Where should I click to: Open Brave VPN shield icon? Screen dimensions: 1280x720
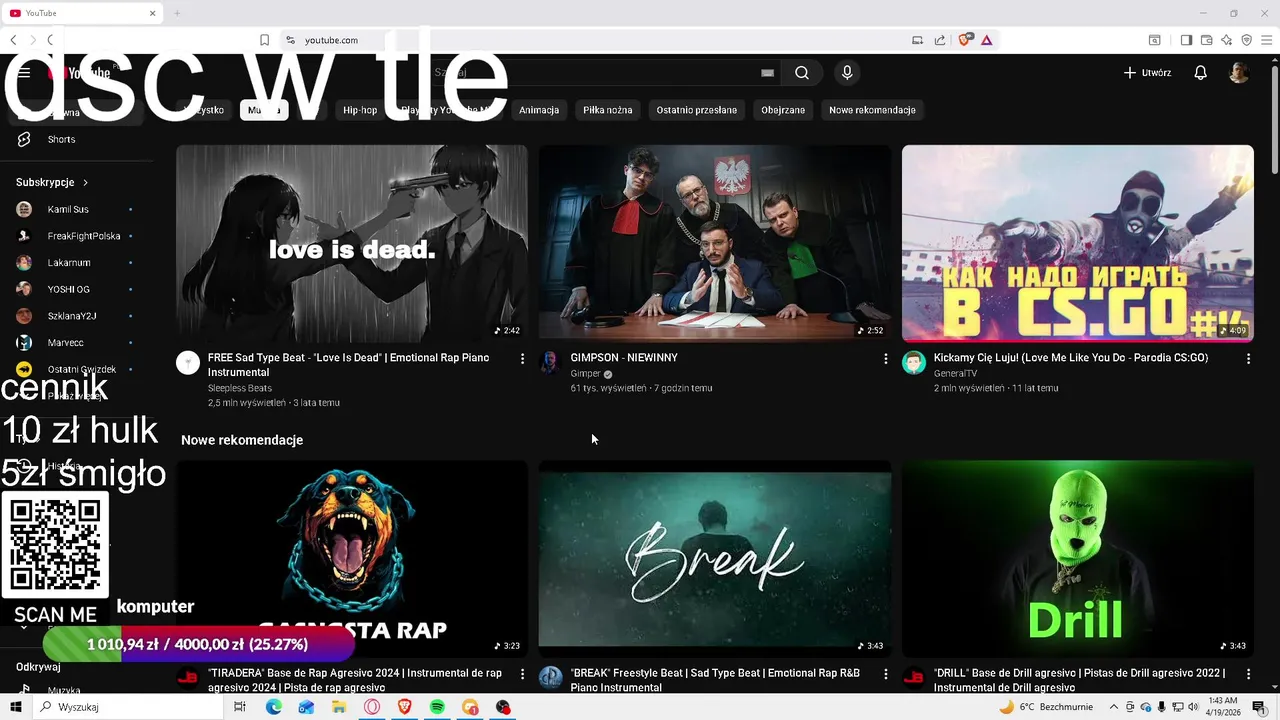[1246, 40]
